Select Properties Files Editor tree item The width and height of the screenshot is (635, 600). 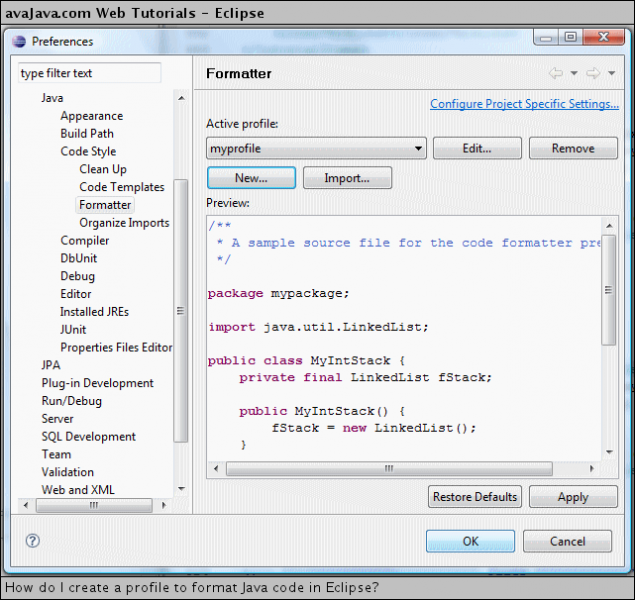coord(116,347)
